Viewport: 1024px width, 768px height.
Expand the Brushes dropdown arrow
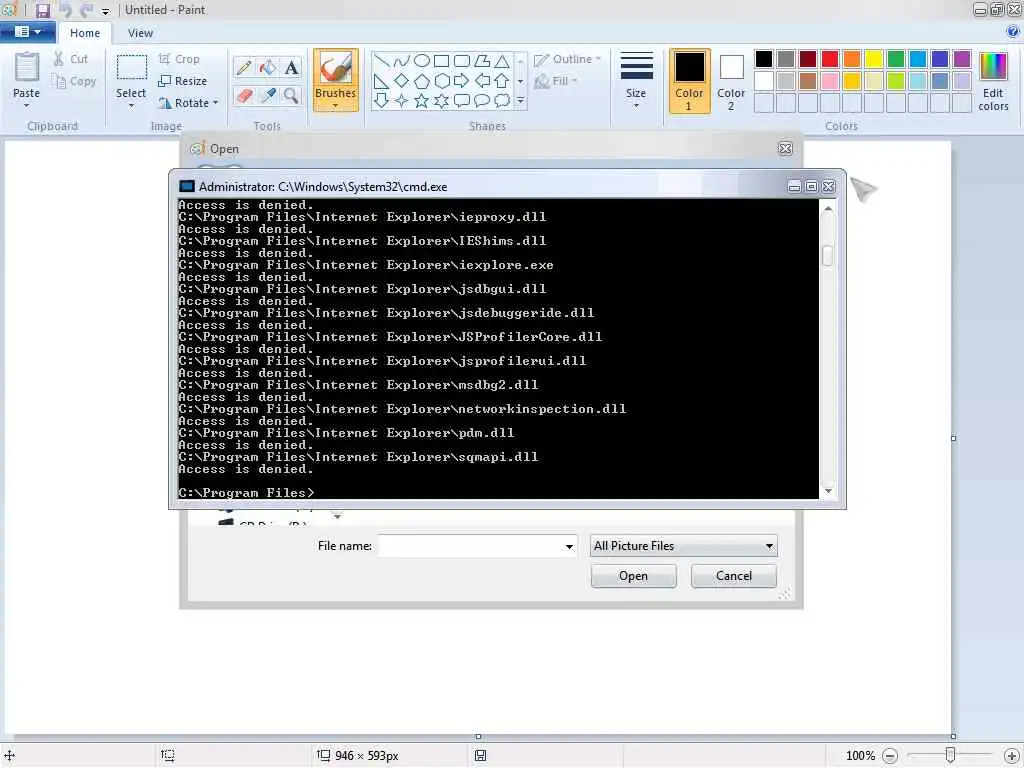(x=336, y=106)
